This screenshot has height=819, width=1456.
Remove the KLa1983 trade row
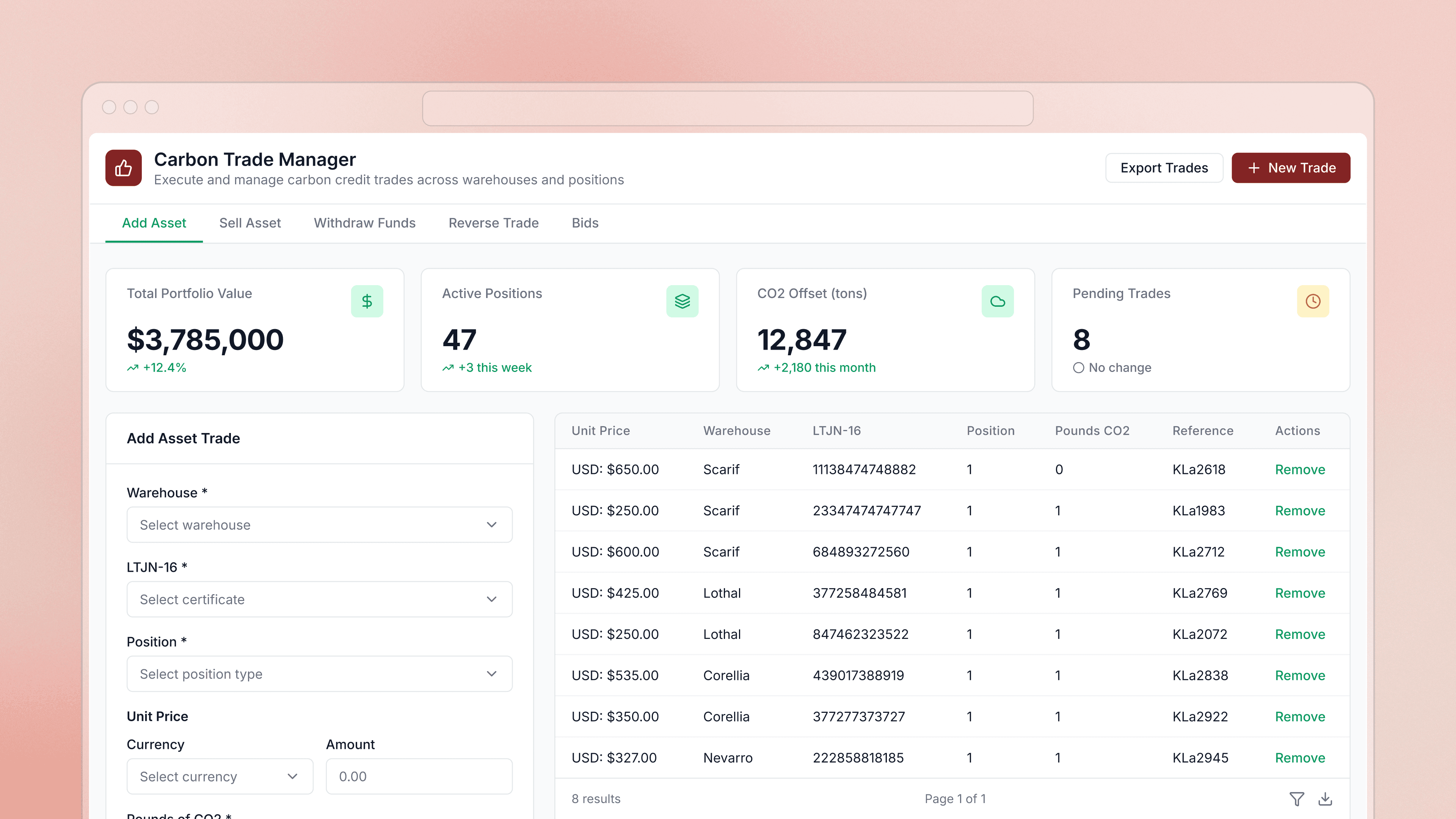[1300, 511]
